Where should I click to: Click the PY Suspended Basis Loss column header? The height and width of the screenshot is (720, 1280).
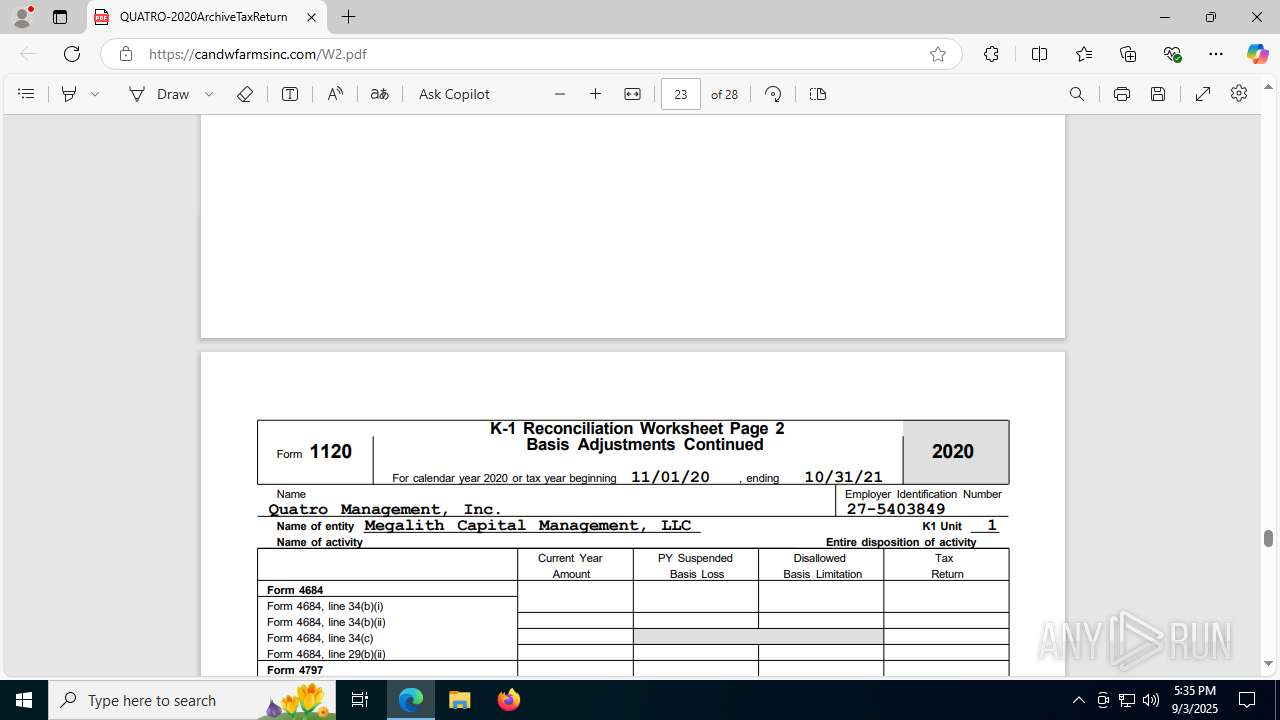pos(696,566)
